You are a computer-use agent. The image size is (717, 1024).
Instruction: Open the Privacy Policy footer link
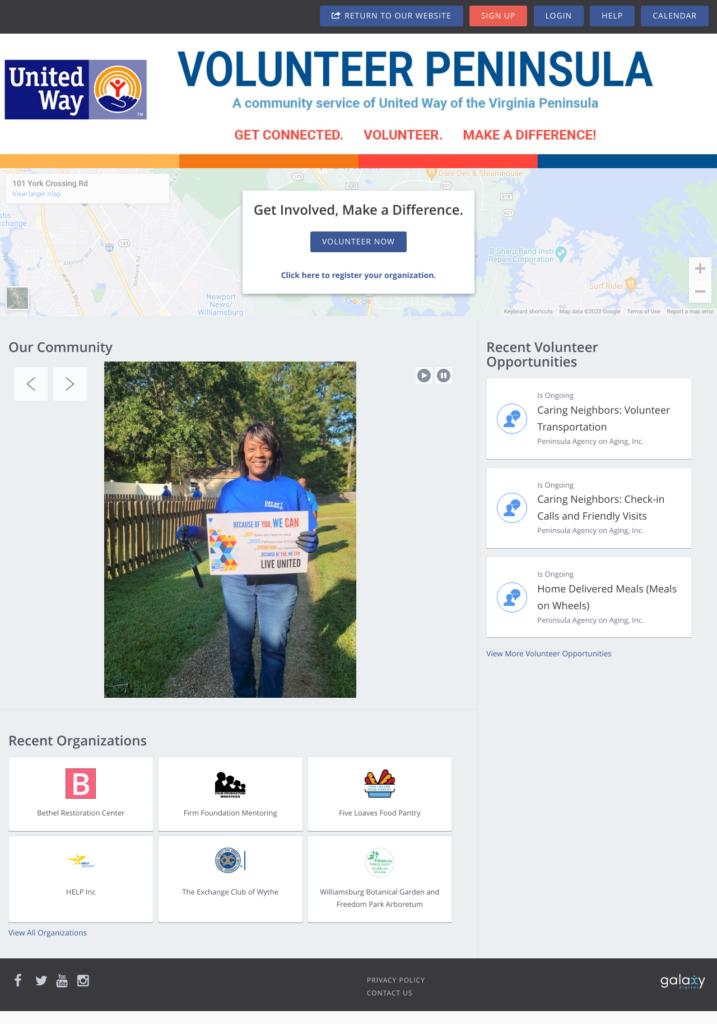click(x=396, y=980)
